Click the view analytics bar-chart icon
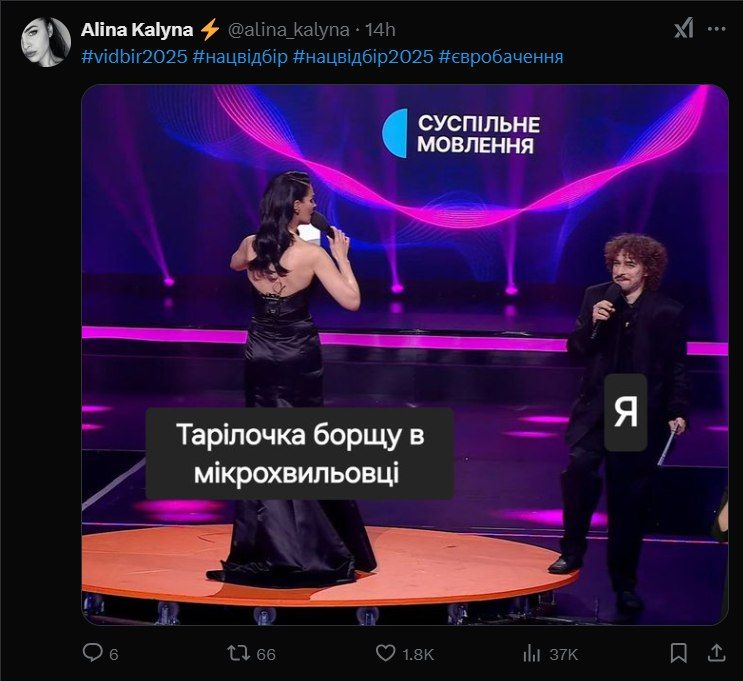 (x=532, y=653)
